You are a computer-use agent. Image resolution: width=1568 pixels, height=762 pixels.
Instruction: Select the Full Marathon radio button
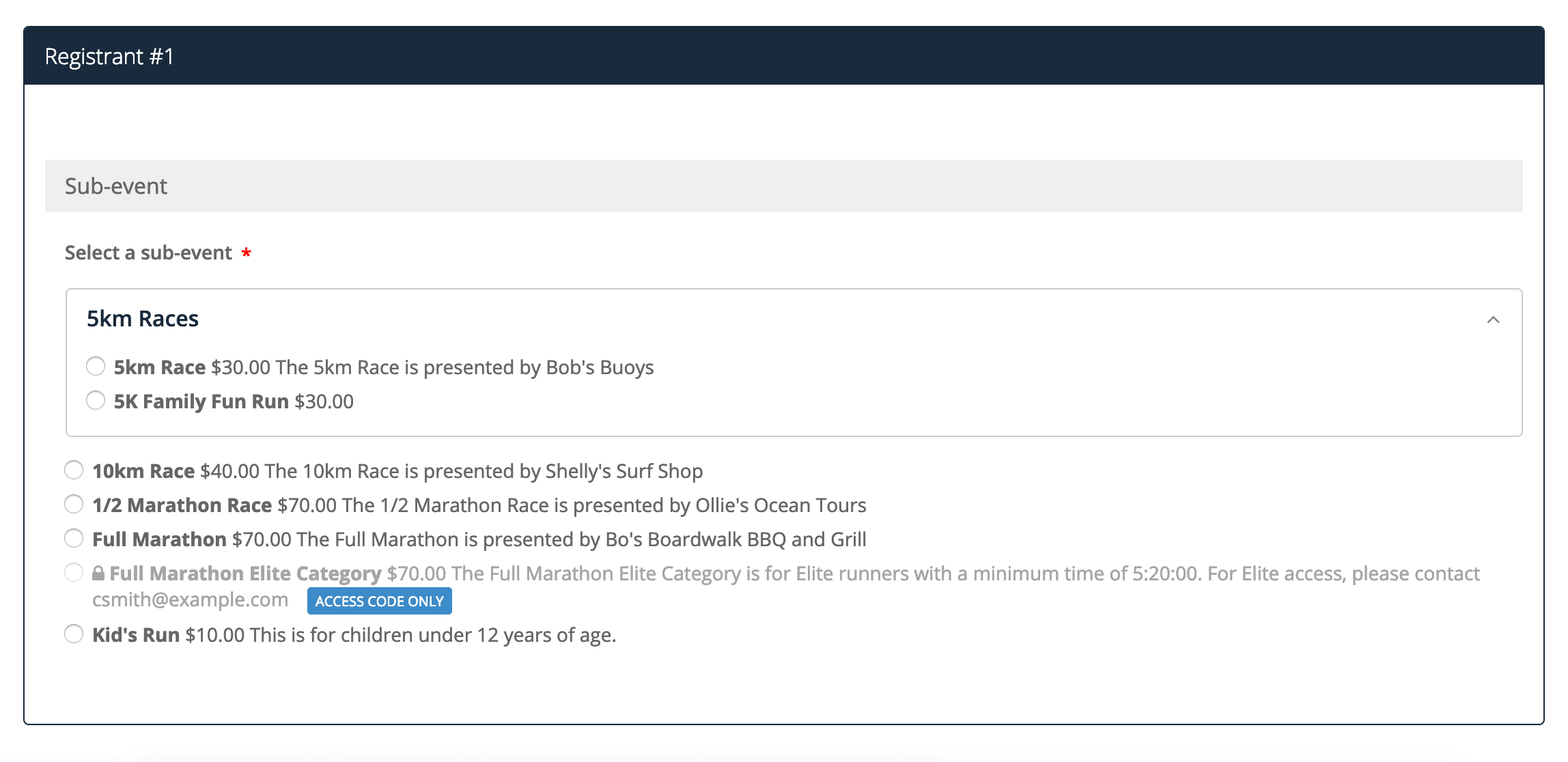(x=74, y=539)
